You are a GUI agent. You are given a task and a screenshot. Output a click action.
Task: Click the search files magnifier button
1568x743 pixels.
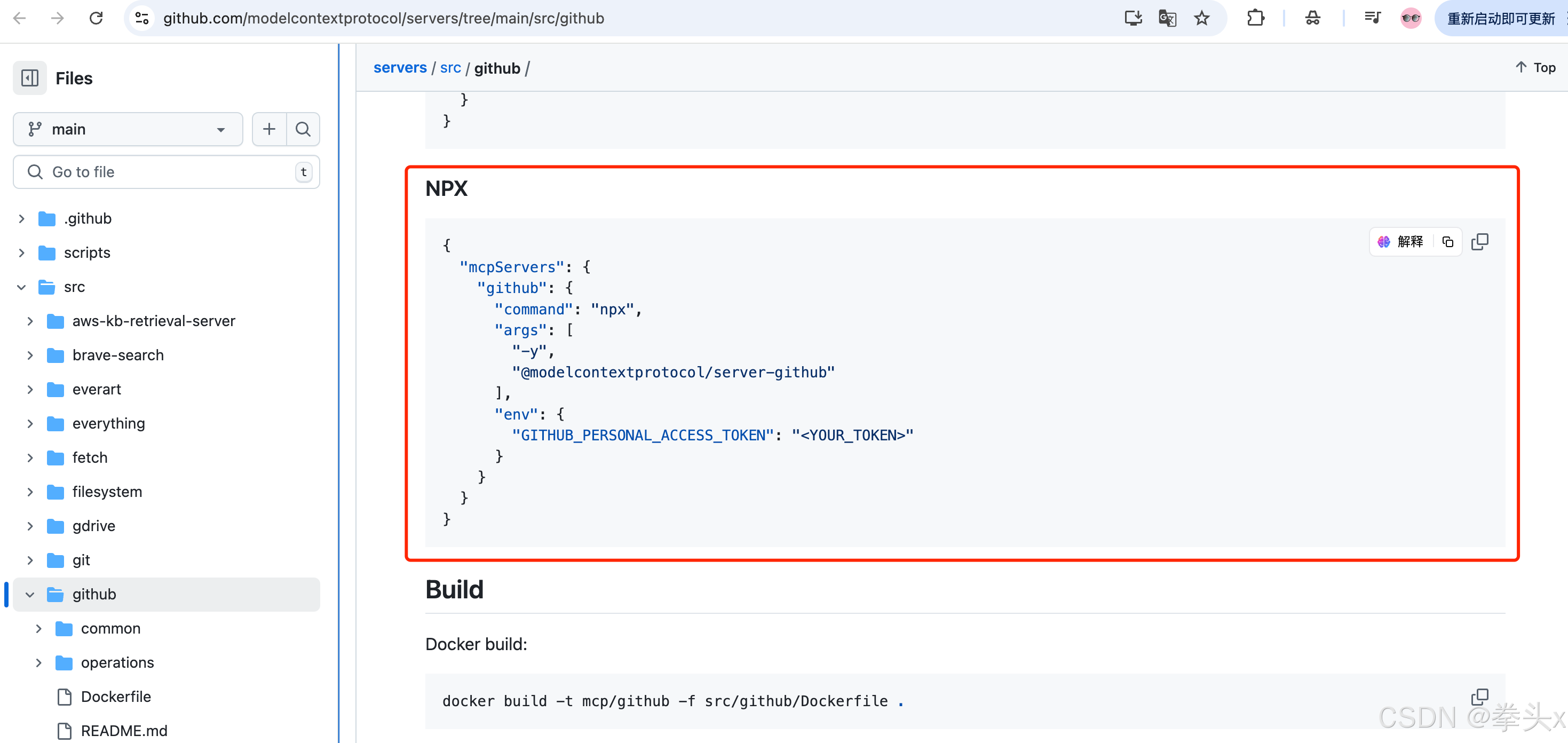pos(303,129)
